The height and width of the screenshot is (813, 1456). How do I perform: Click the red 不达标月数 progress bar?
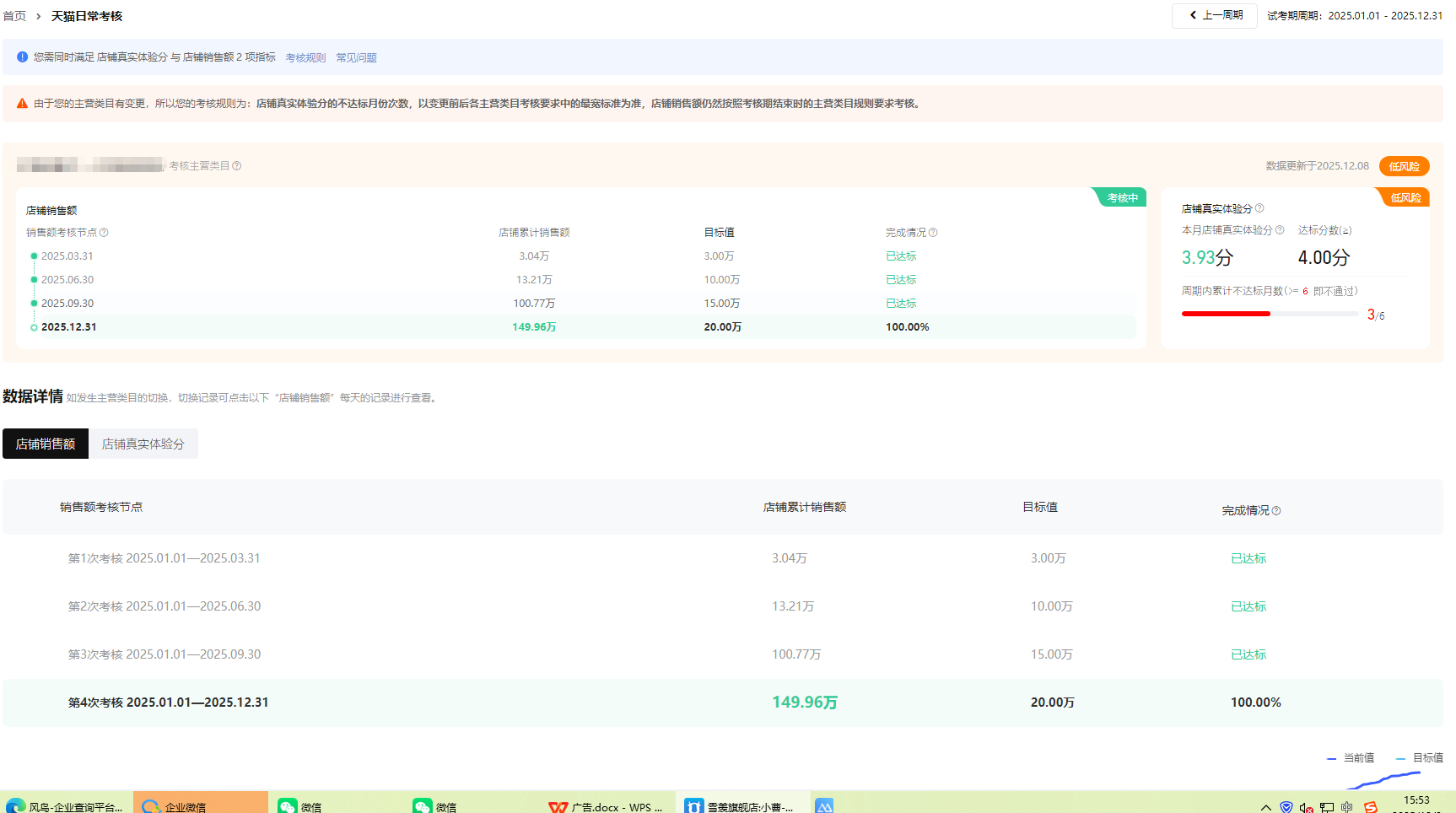1226,314
